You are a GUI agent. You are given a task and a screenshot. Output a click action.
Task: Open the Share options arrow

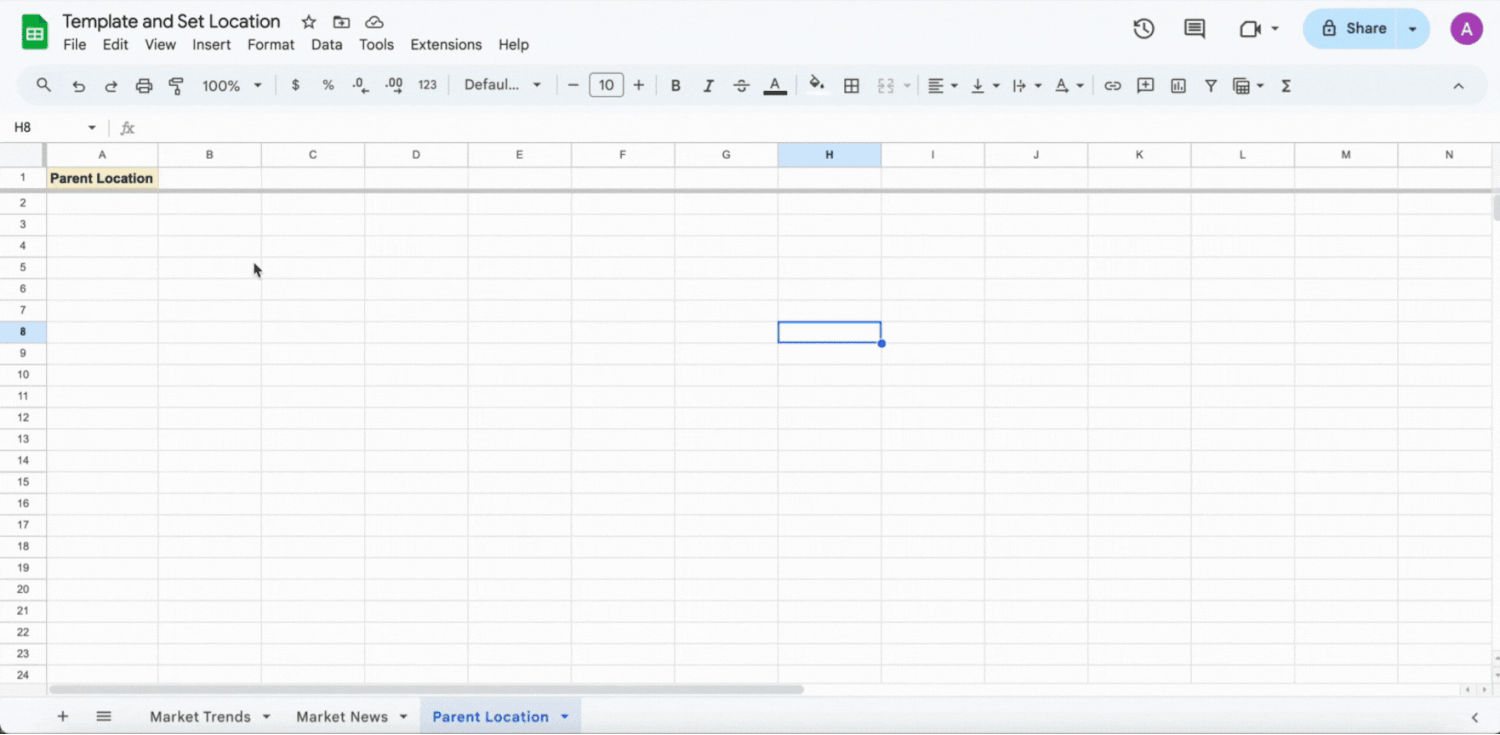pos(1413,29)
